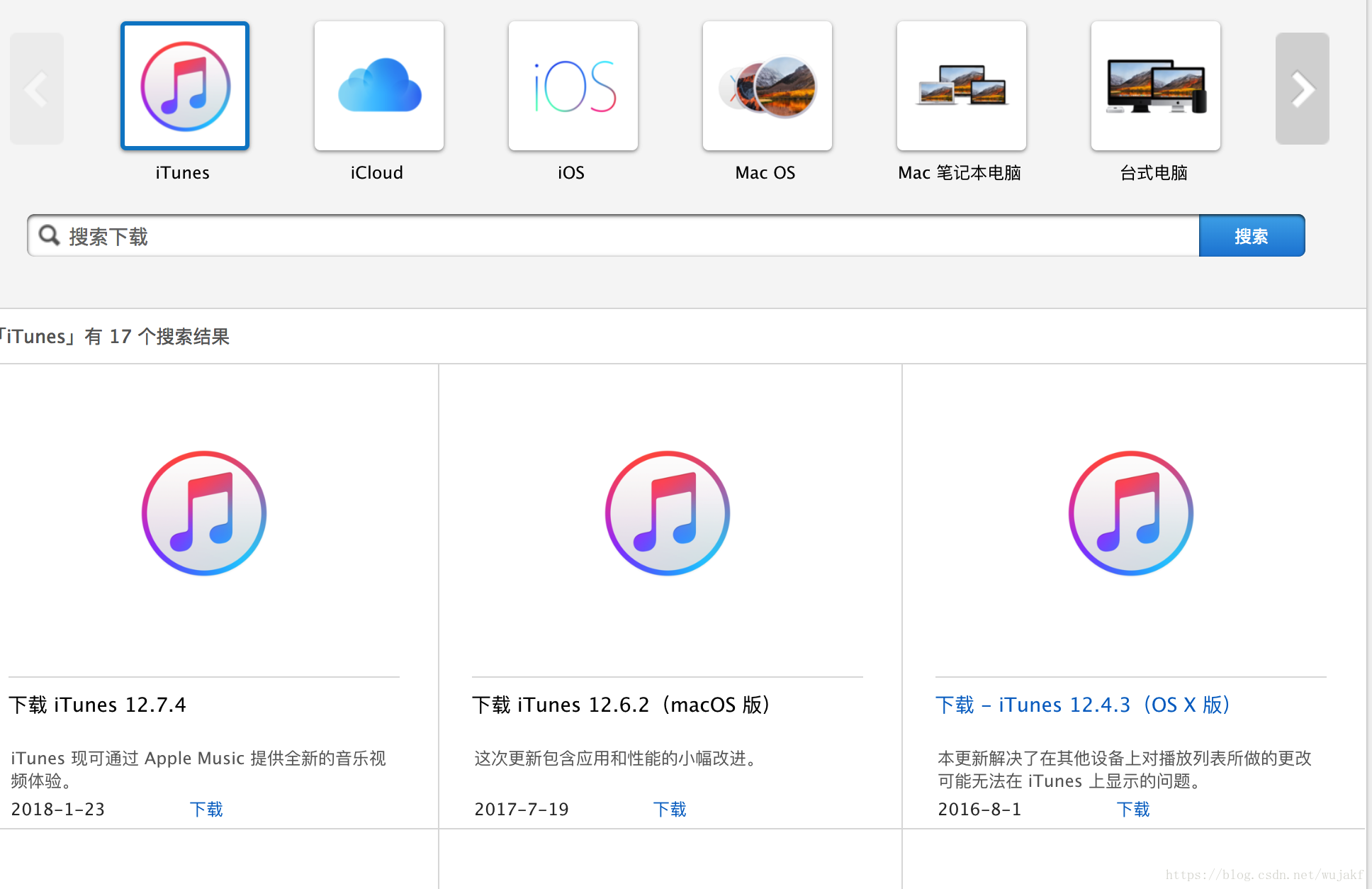The height and width of the screenshot is (889, 1372).
Task: Click the magnifier icon in search box
Action: click(x=49, y=235)
